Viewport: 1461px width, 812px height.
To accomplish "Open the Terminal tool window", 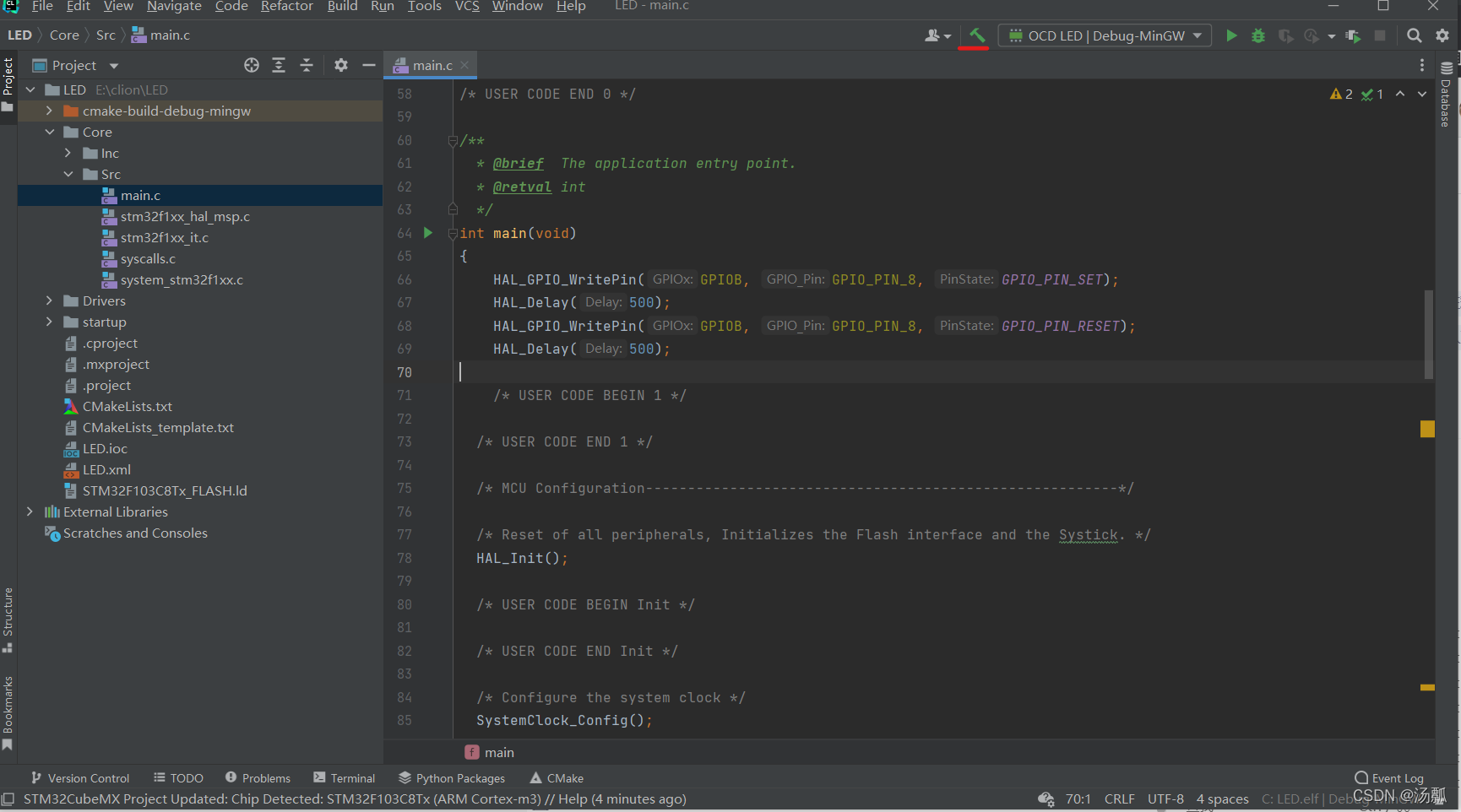I will [344, 777].
